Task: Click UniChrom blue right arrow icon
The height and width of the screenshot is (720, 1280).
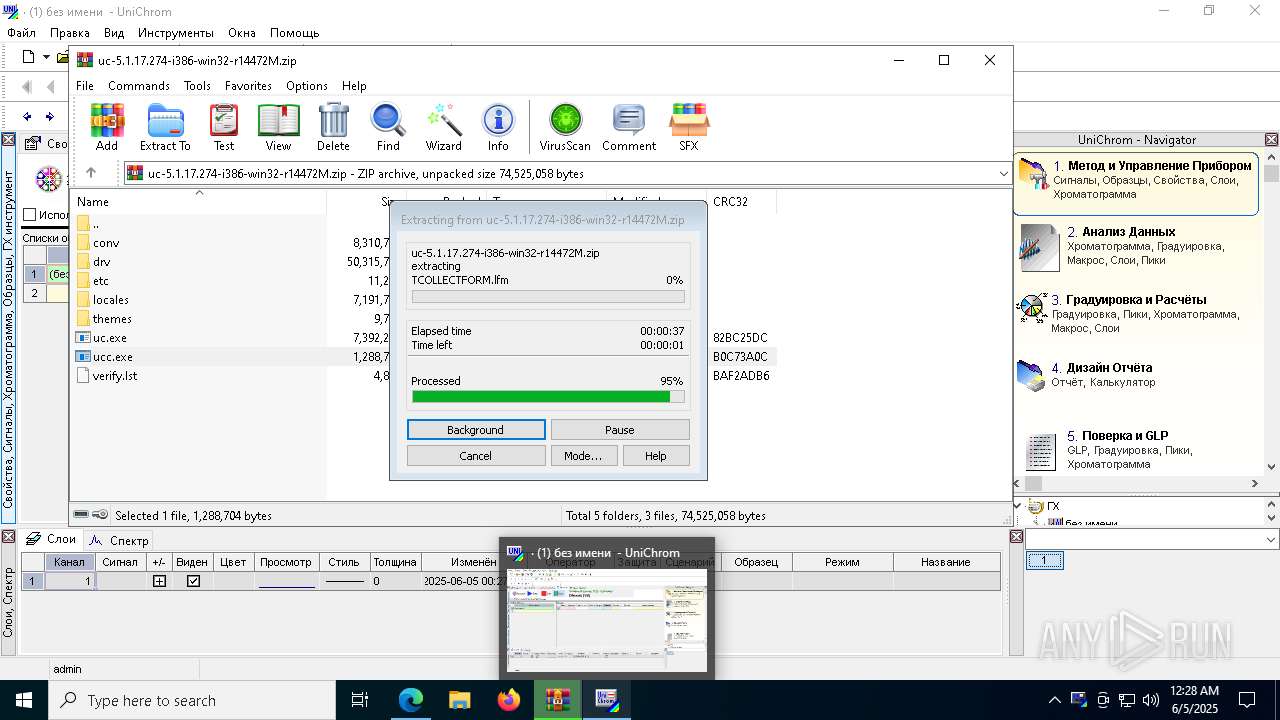Action: 51,117
